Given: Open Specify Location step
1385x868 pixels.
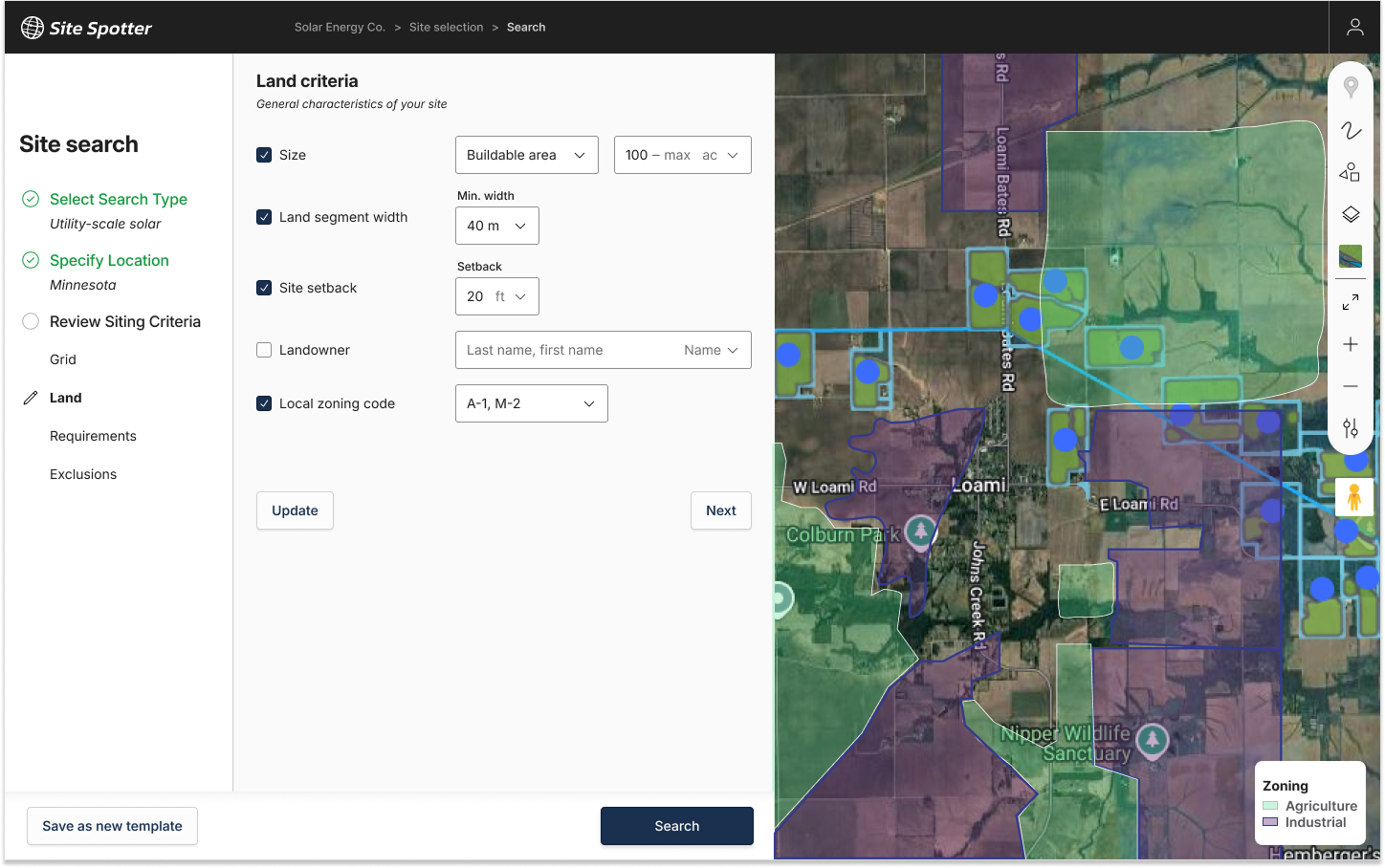Looking at the screenshot, I should [109, 260].
